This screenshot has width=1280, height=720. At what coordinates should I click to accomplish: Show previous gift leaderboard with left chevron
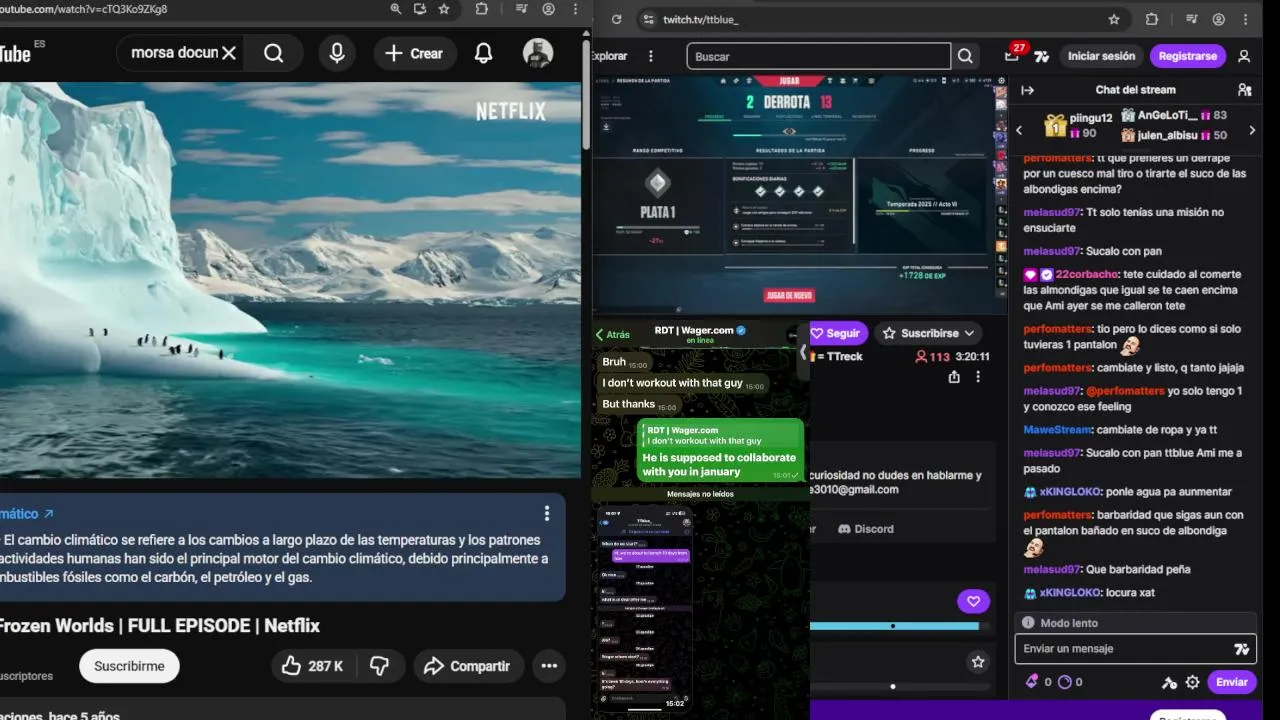[1019, 130]
